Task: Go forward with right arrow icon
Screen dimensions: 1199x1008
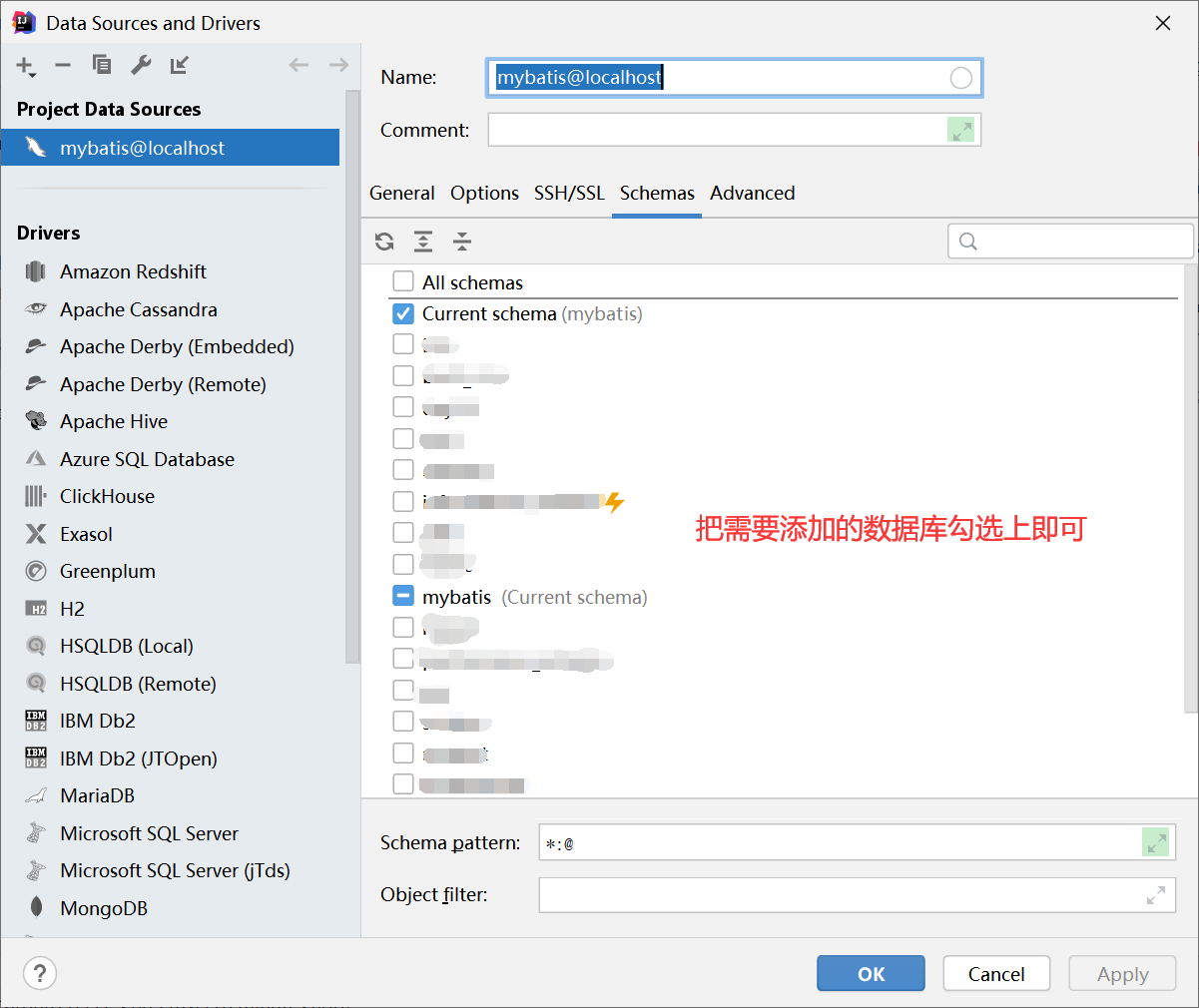Action: coord(338,65)
